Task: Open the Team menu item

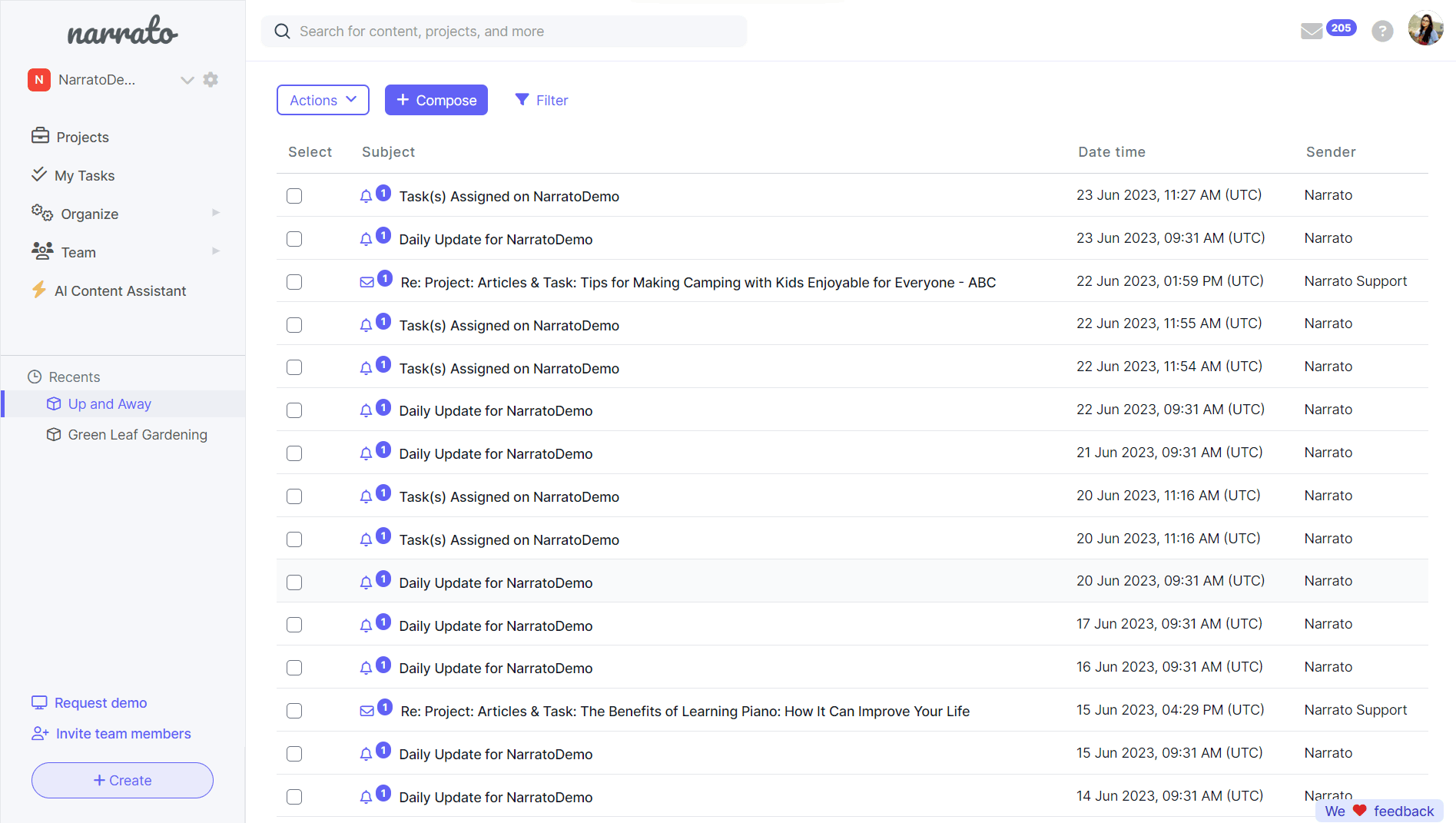Action: tap(78, 252)
